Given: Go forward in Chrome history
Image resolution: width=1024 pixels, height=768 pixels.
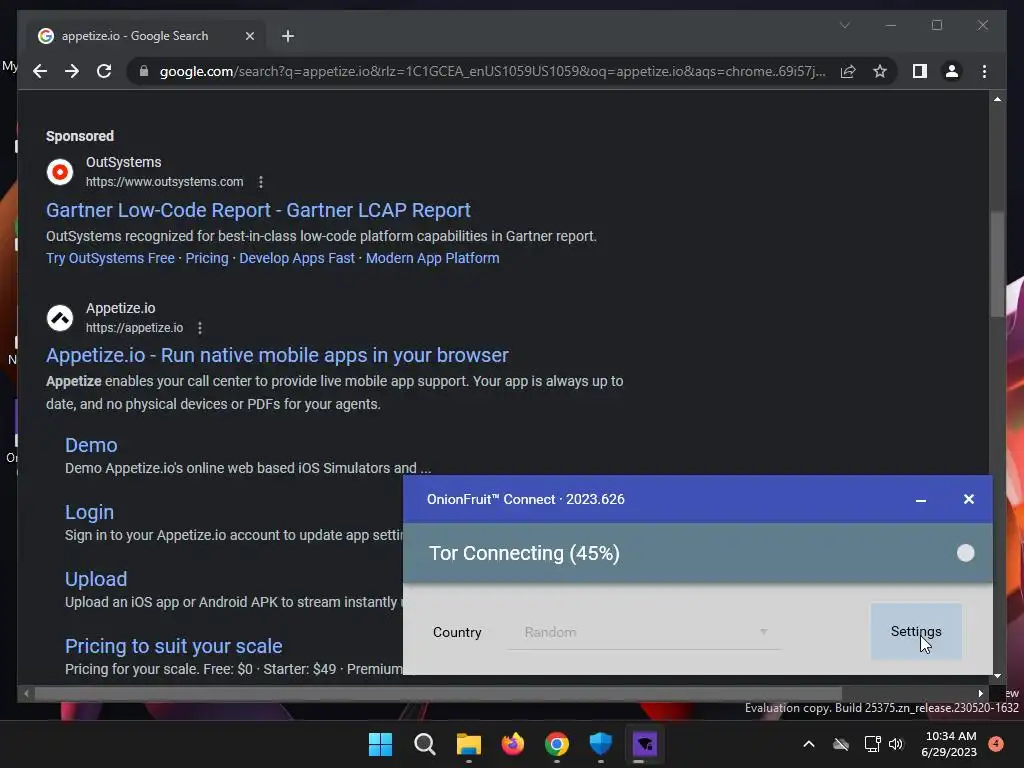Looking at the screenshot, I should coord(72,71).
